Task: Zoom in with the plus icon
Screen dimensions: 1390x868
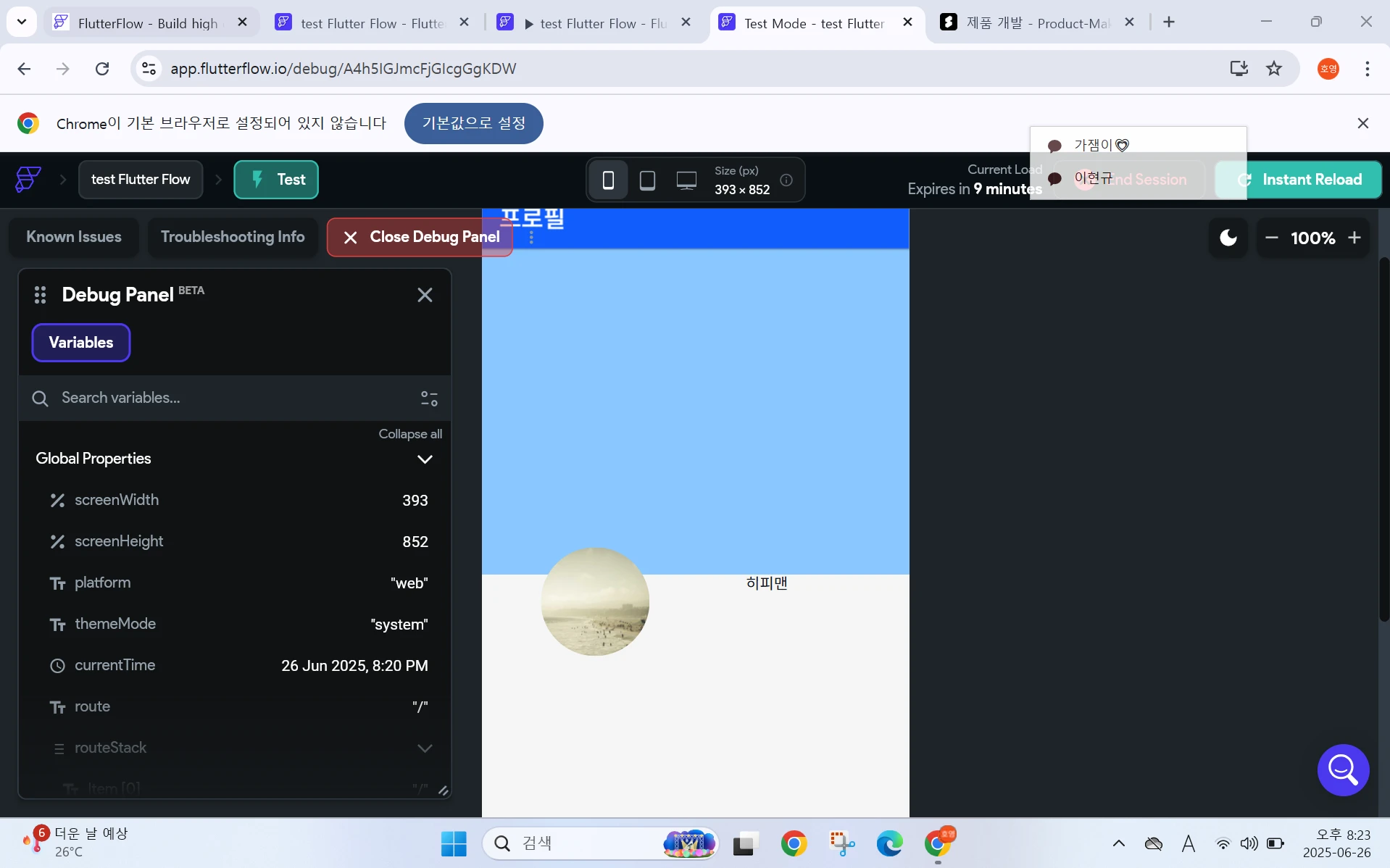Action: click(1354, 238)
